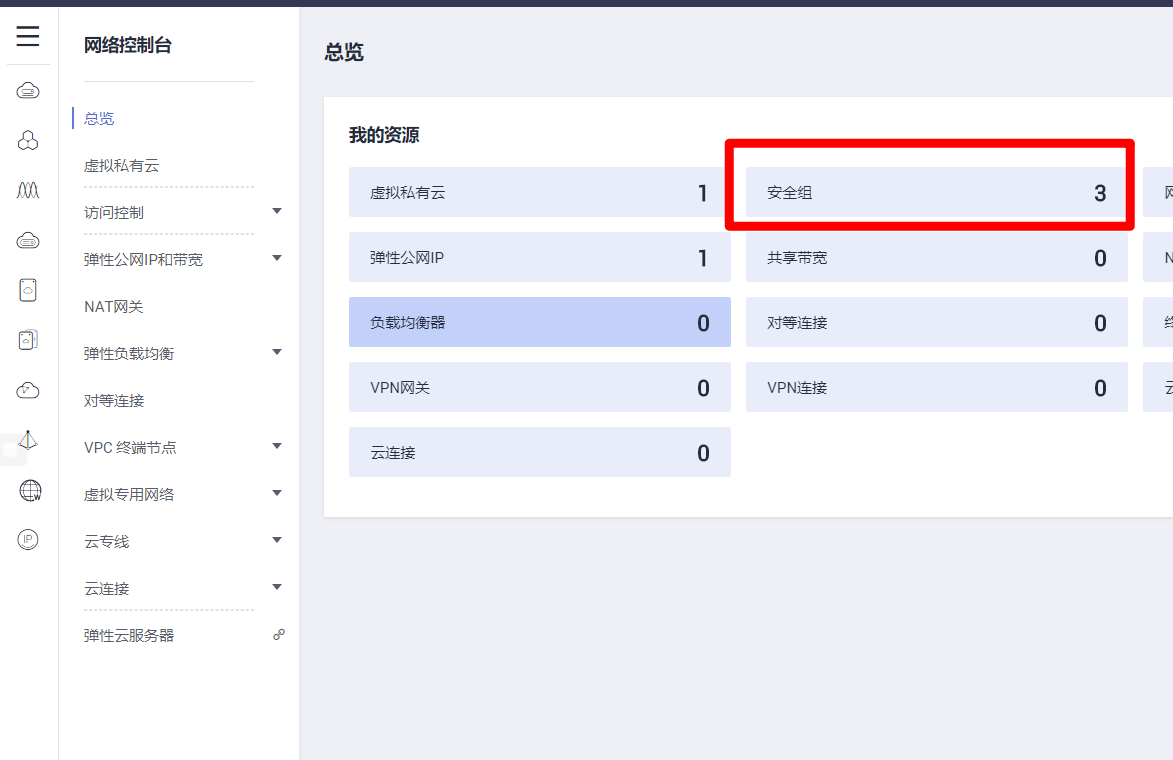
Task: Open the 云连接 resource card
Action: click(539, 453)
